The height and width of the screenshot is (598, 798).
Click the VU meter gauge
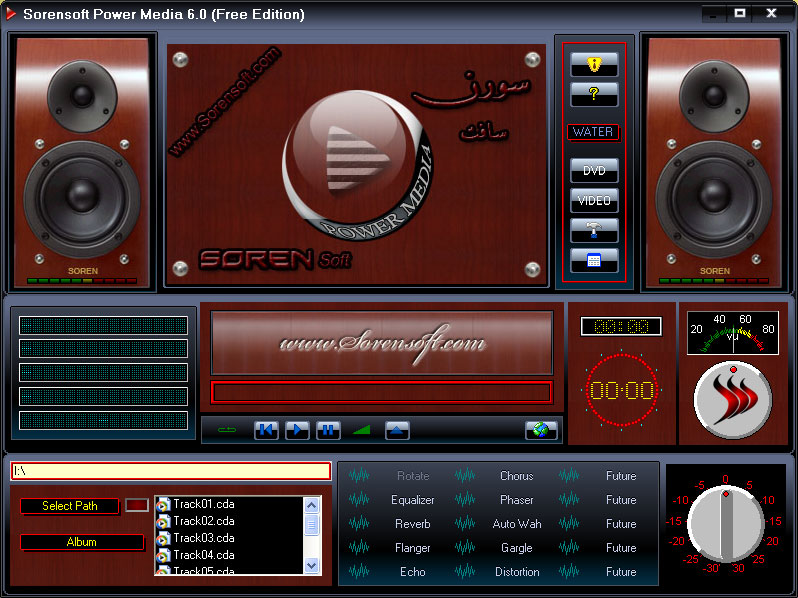pos(733,333)
